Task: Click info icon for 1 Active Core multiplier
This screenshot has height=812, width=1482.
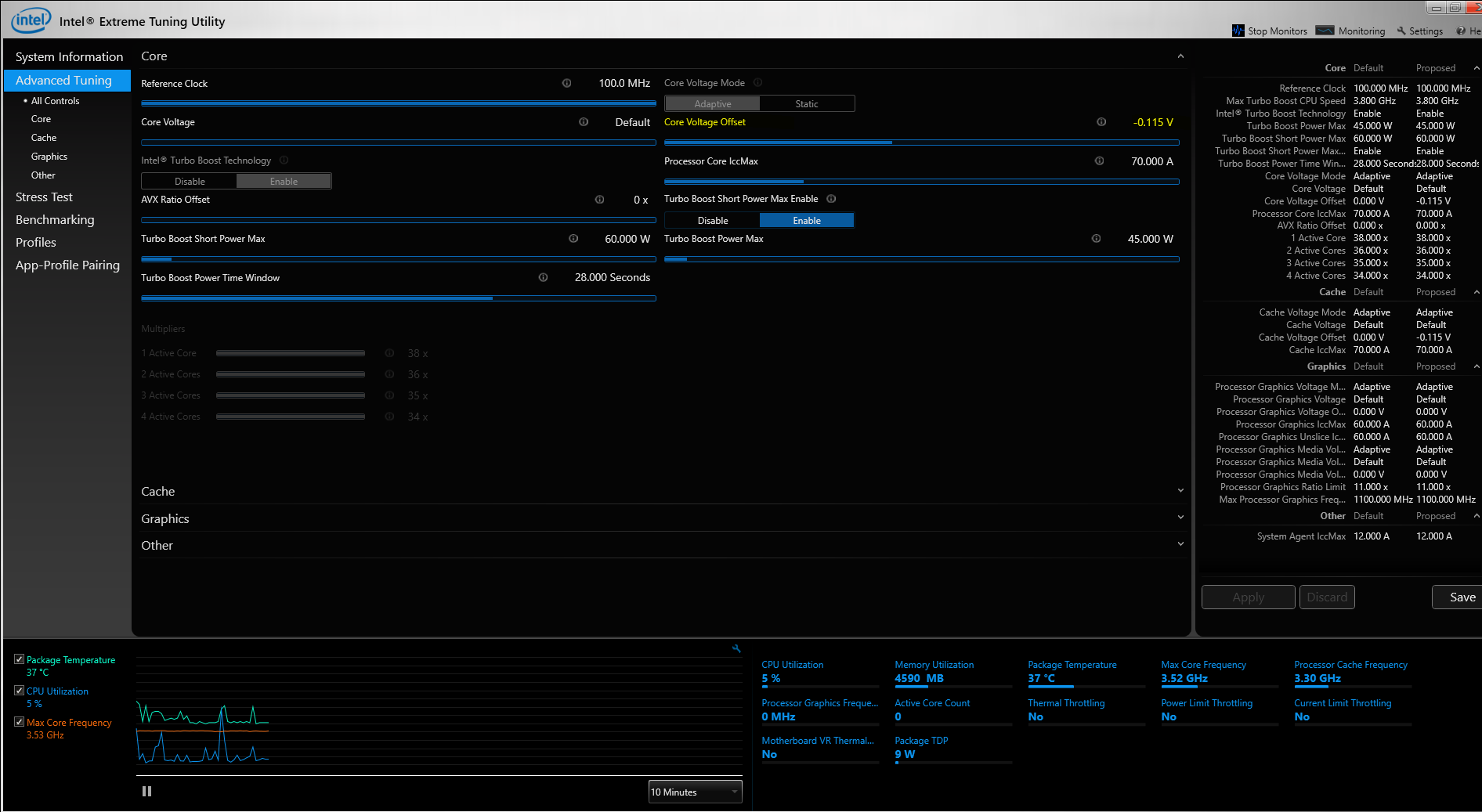Action: [x=389, y=353]
